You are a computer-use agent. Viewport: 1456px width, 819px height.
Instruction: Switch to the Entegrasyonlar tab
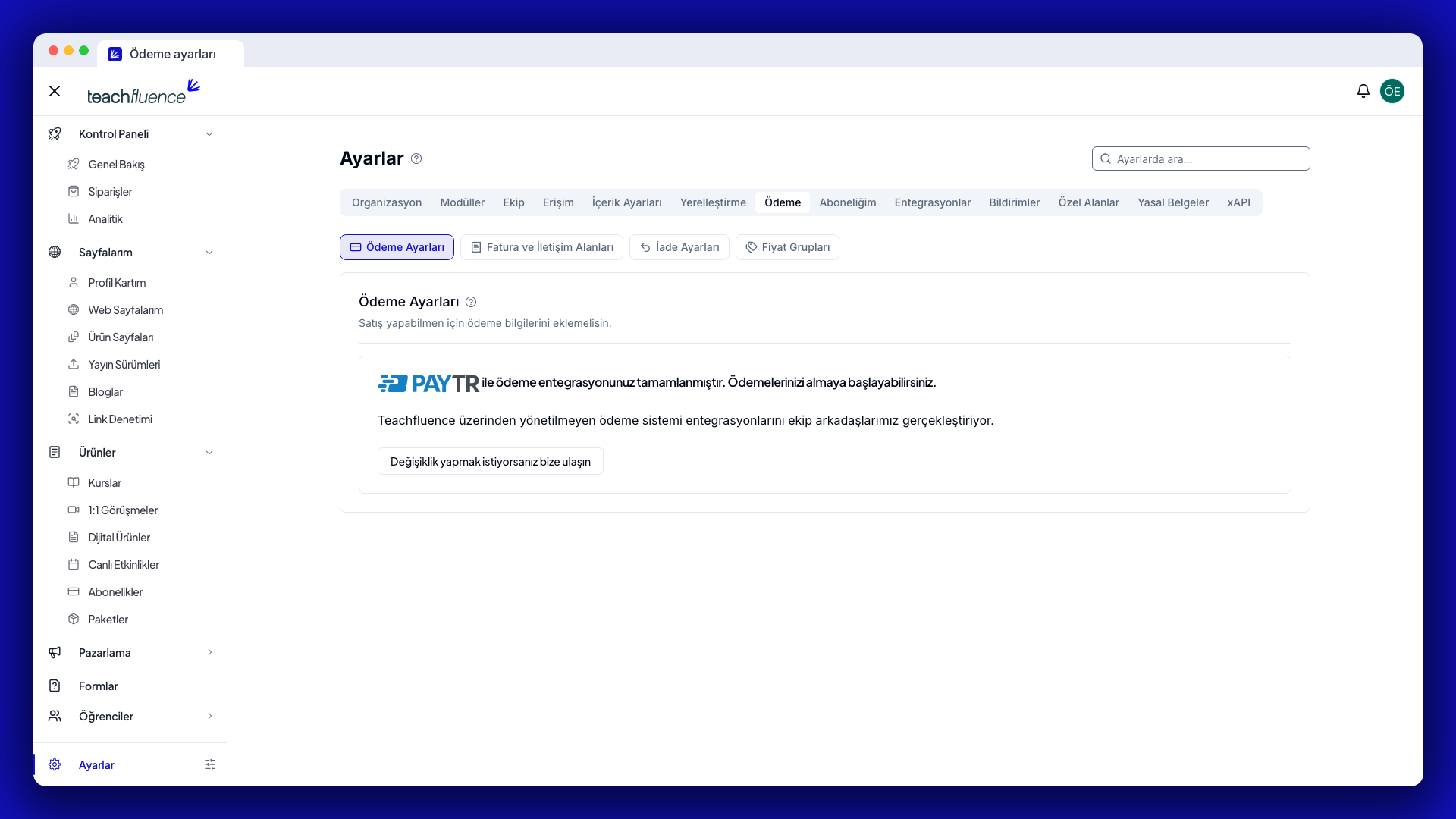pos(932,202)
